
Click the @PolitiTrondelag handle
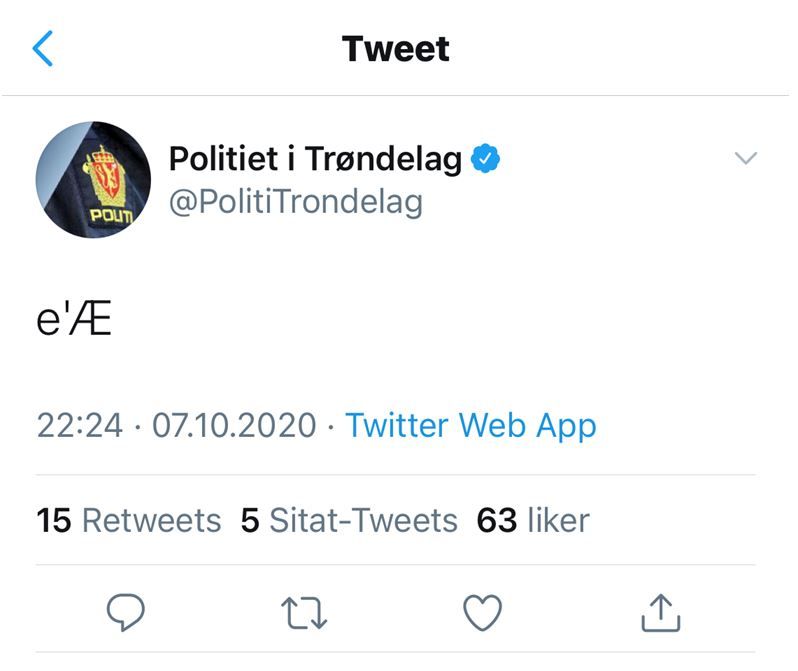click(295, 202)
